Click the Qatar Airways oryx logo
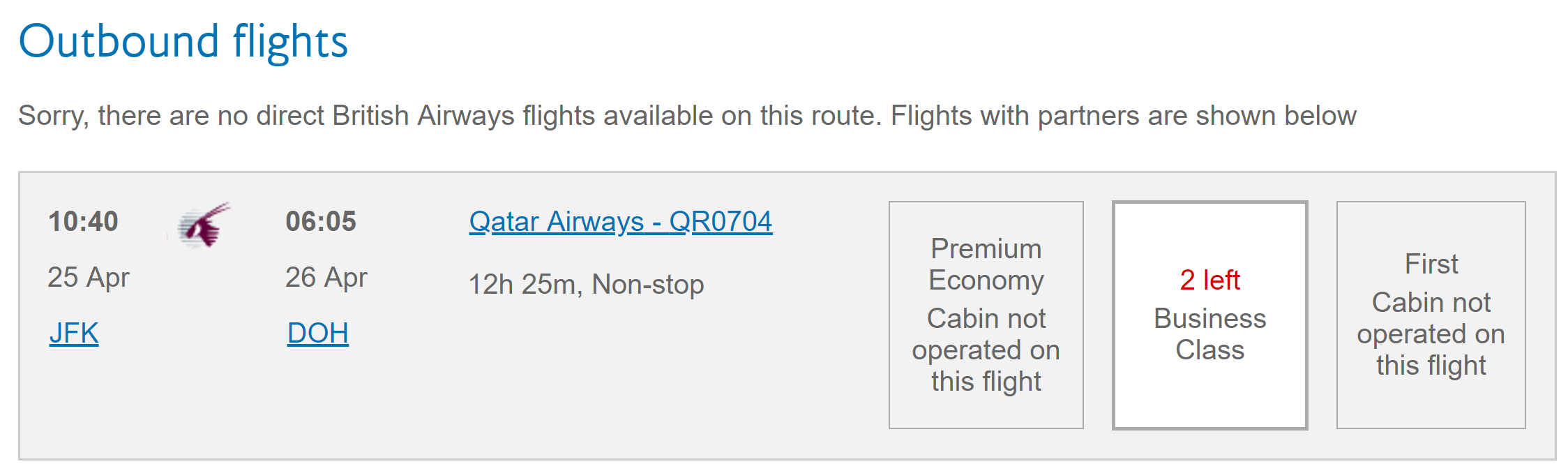Viewport: 1568px width, 471px height. (x=204, y=225)
